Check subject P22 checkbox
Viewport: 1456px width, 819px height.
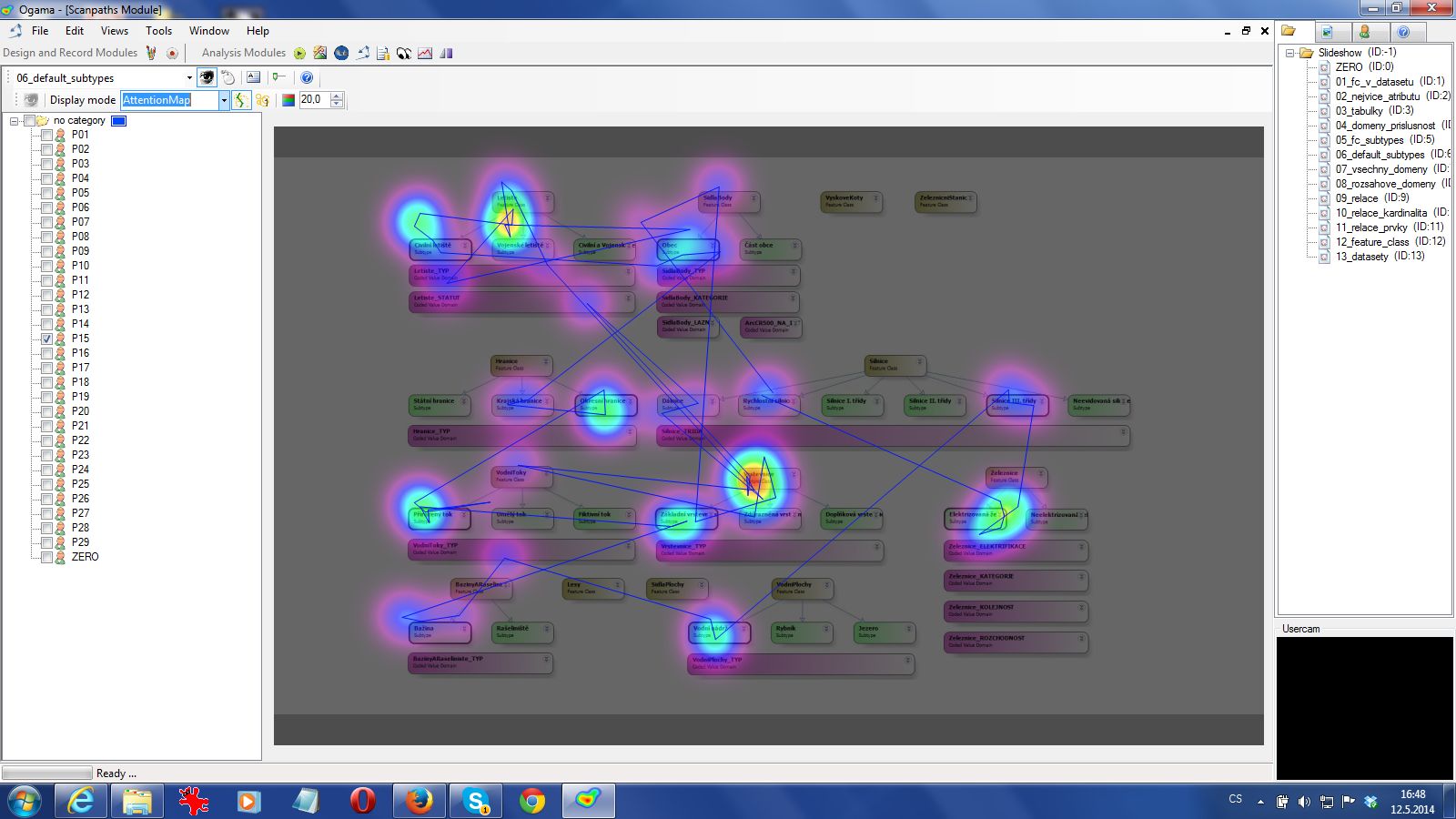(46, 440)
